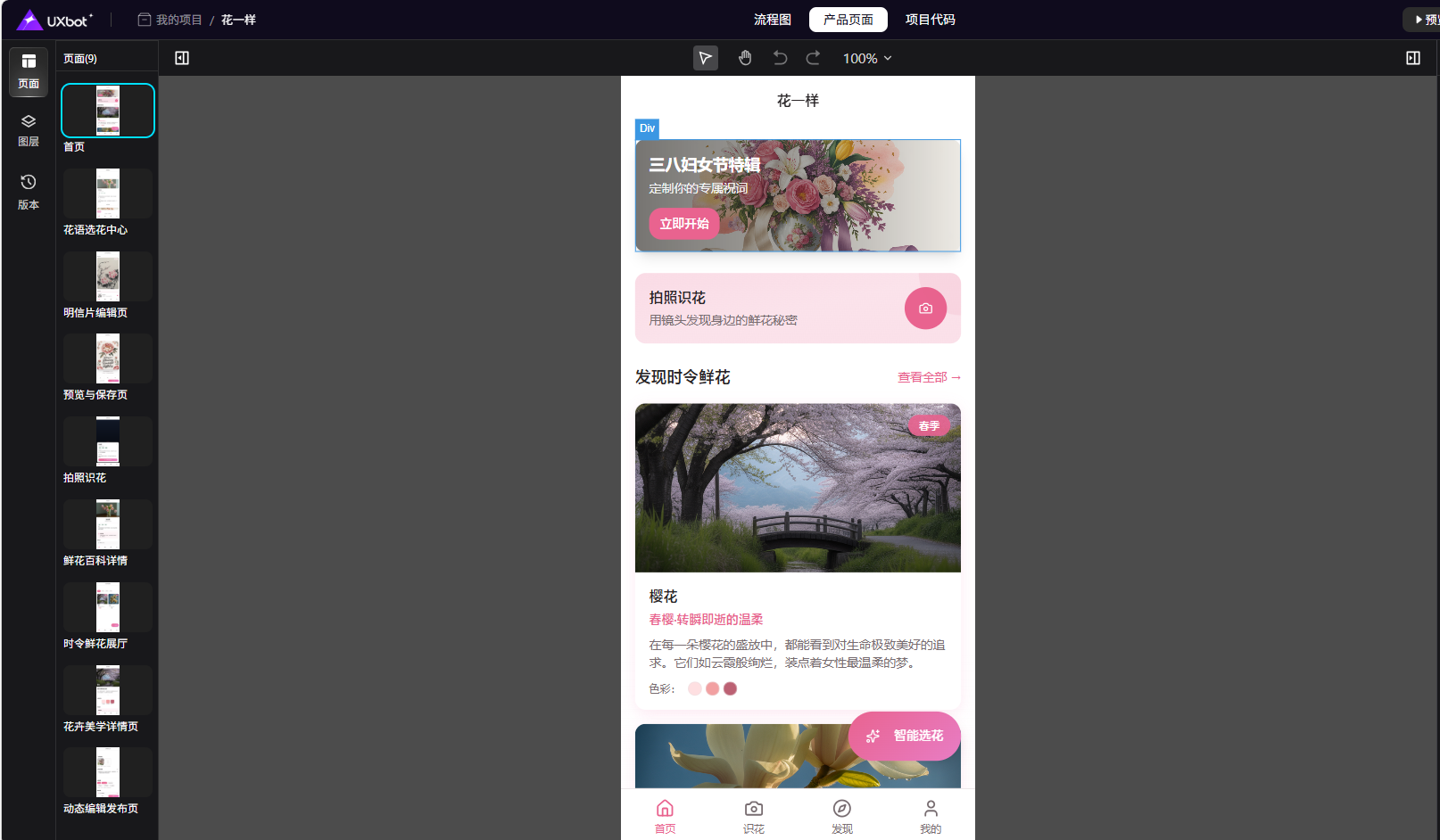
Task: Activate the hand pan tool
Action: click(x=745, y=58)
